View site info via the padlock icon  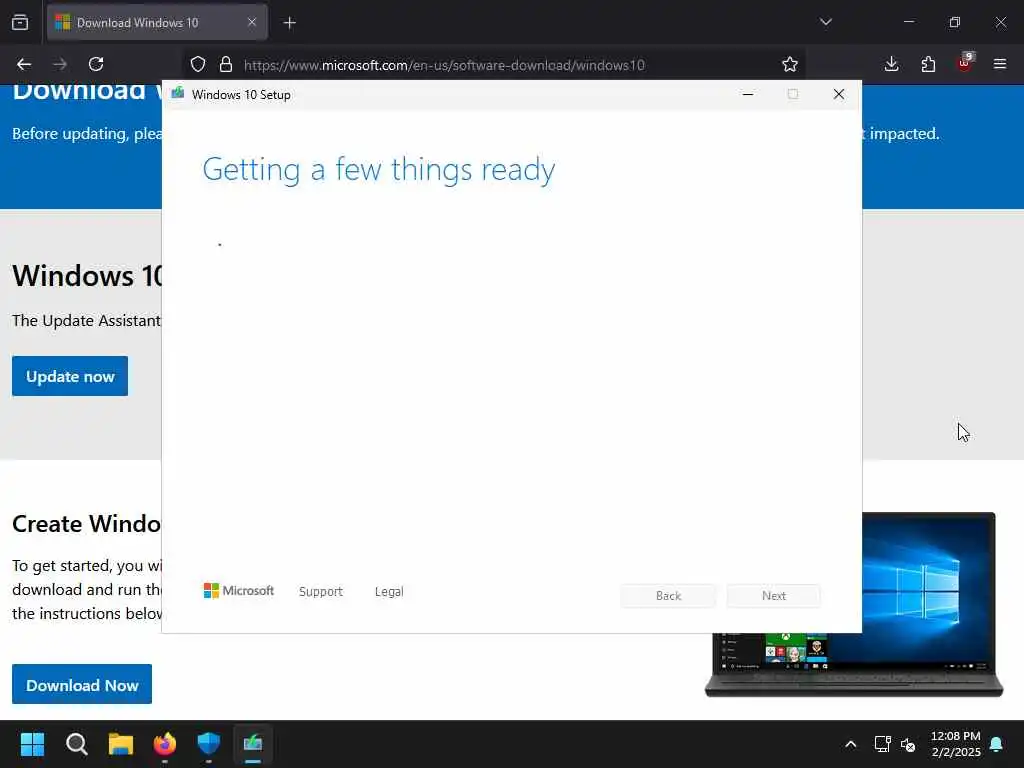tap(226, 64)
